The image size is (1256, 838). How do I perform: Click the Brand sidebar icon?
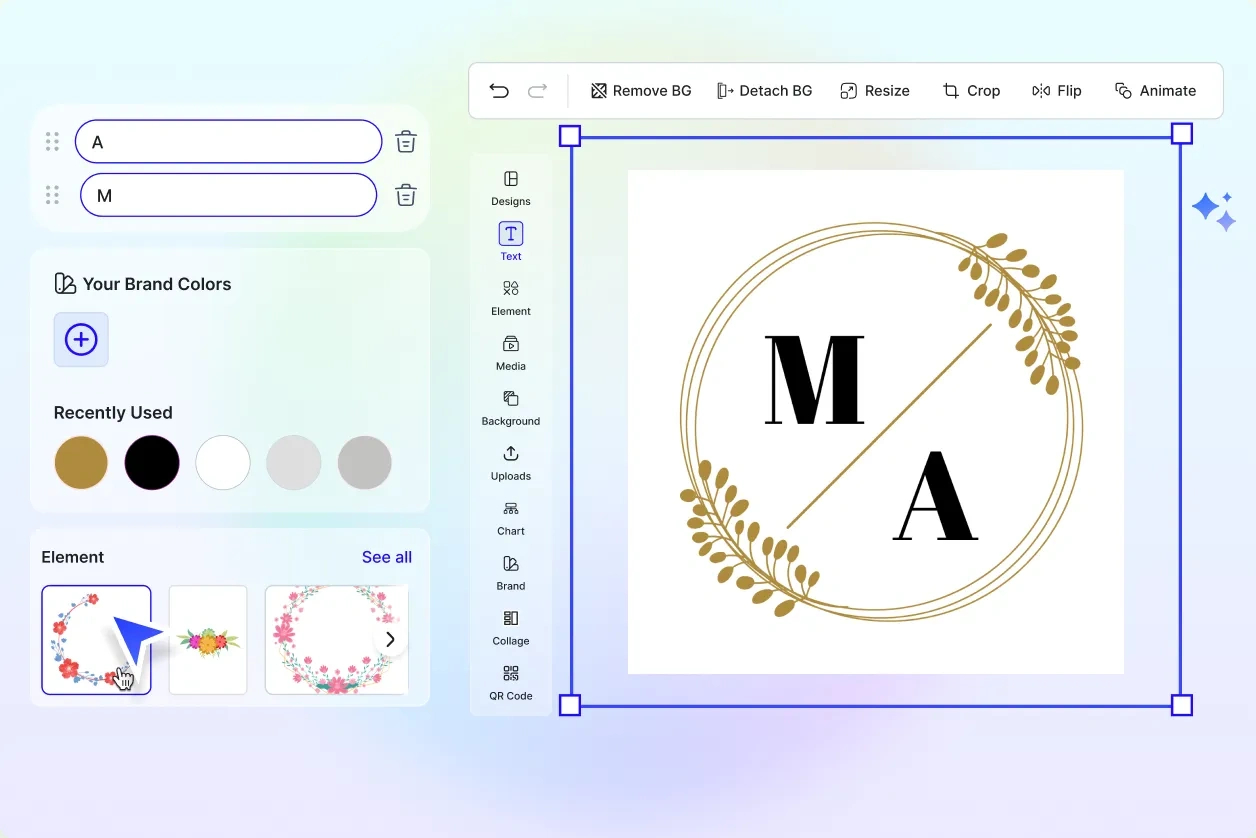click(x=510, y=572)
